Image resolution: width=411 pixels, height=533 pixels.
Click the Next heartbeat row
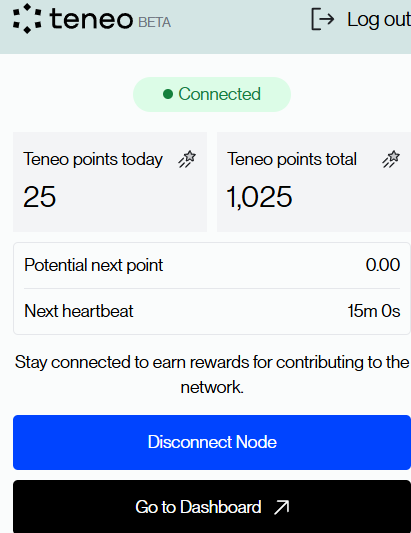(x=212, y=311)
